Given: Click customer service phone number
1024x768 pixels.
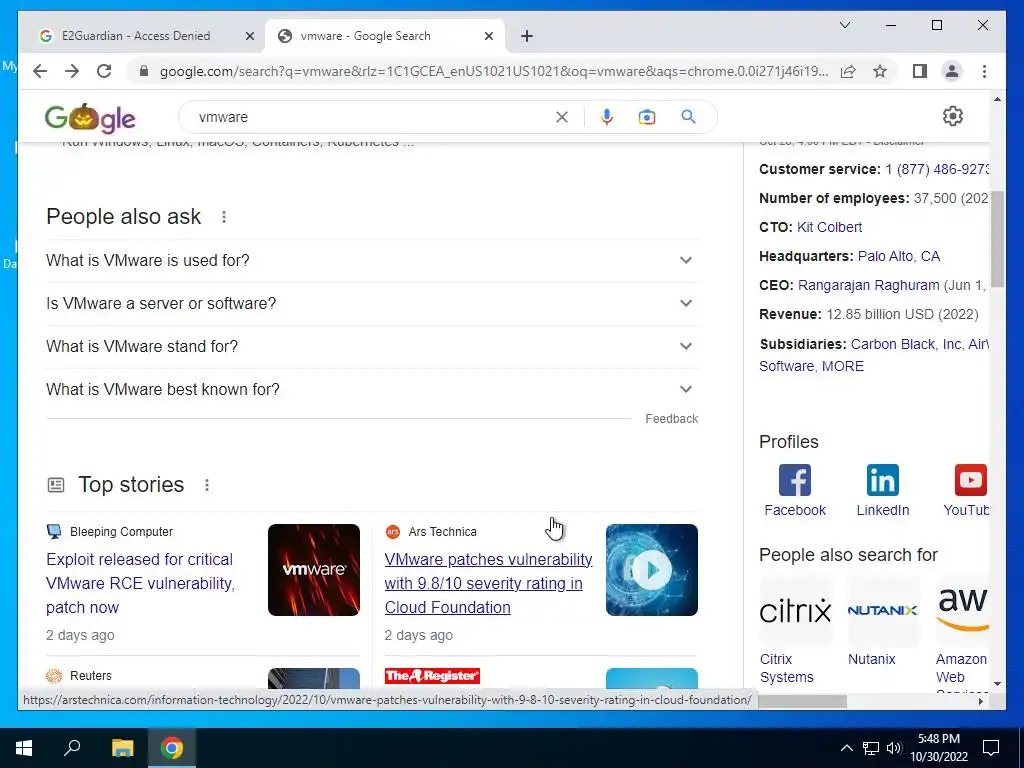Looking at the screenshot, I should pyautogui.click(x=937, y=169).
